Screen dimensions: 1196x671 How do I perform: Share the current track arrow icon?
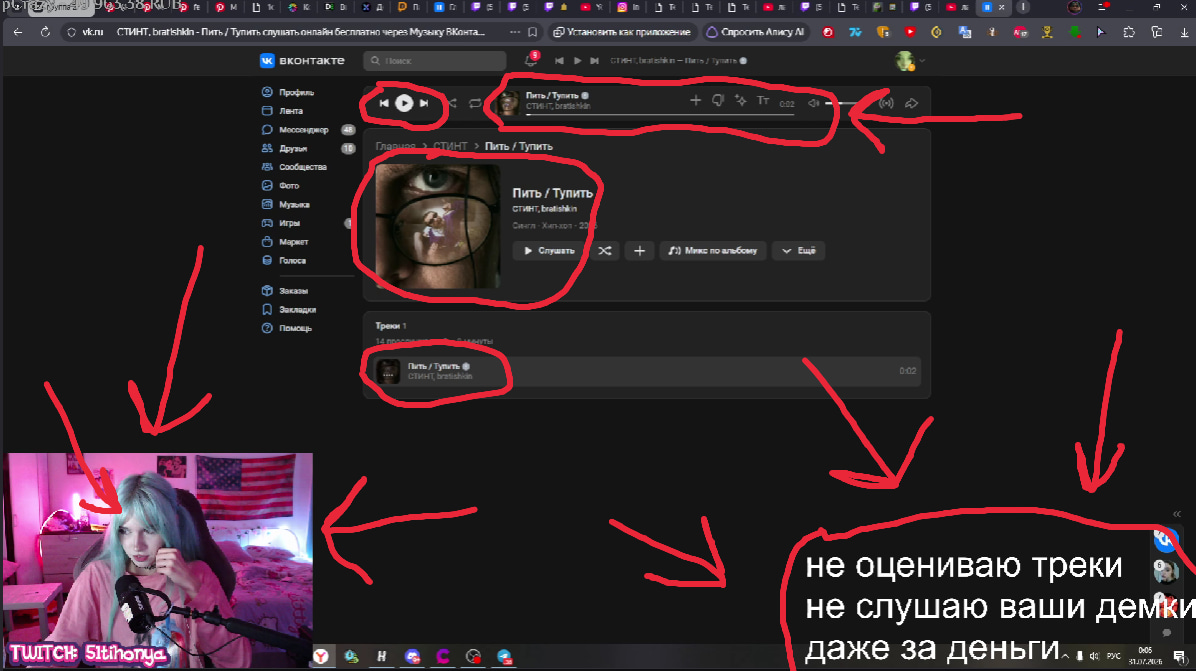point(911,103)
